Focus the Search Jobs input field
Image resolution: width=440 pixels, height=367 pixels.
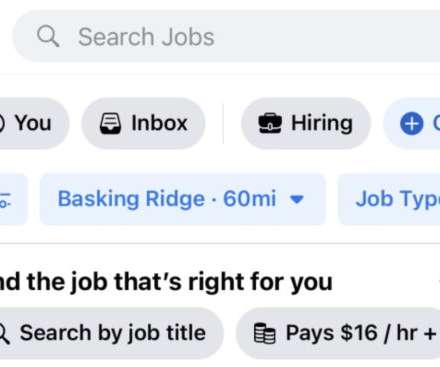(227, 36)
